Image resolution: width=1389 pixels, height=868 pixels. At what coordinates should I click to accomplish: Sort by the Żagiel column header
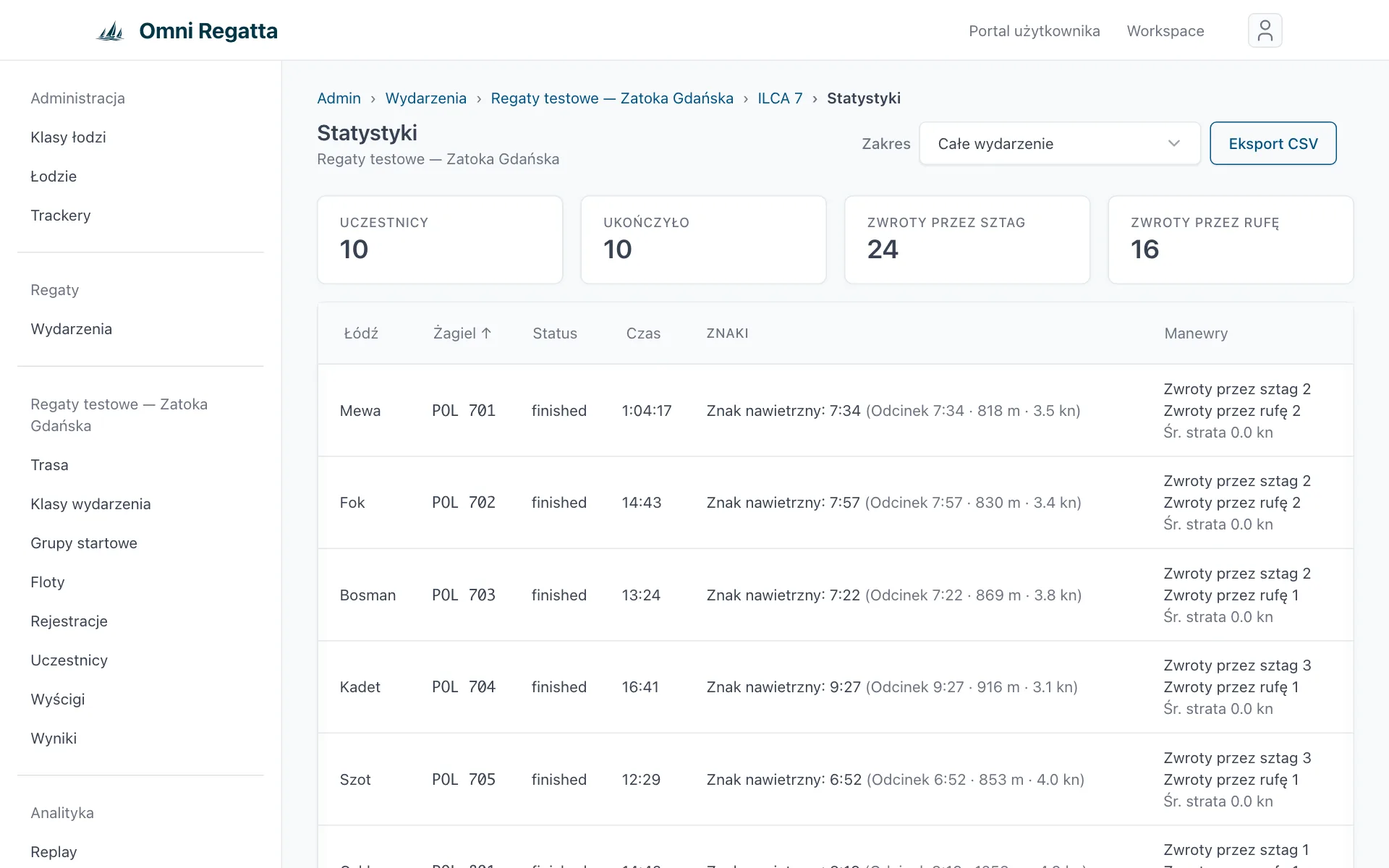[462, 333]
